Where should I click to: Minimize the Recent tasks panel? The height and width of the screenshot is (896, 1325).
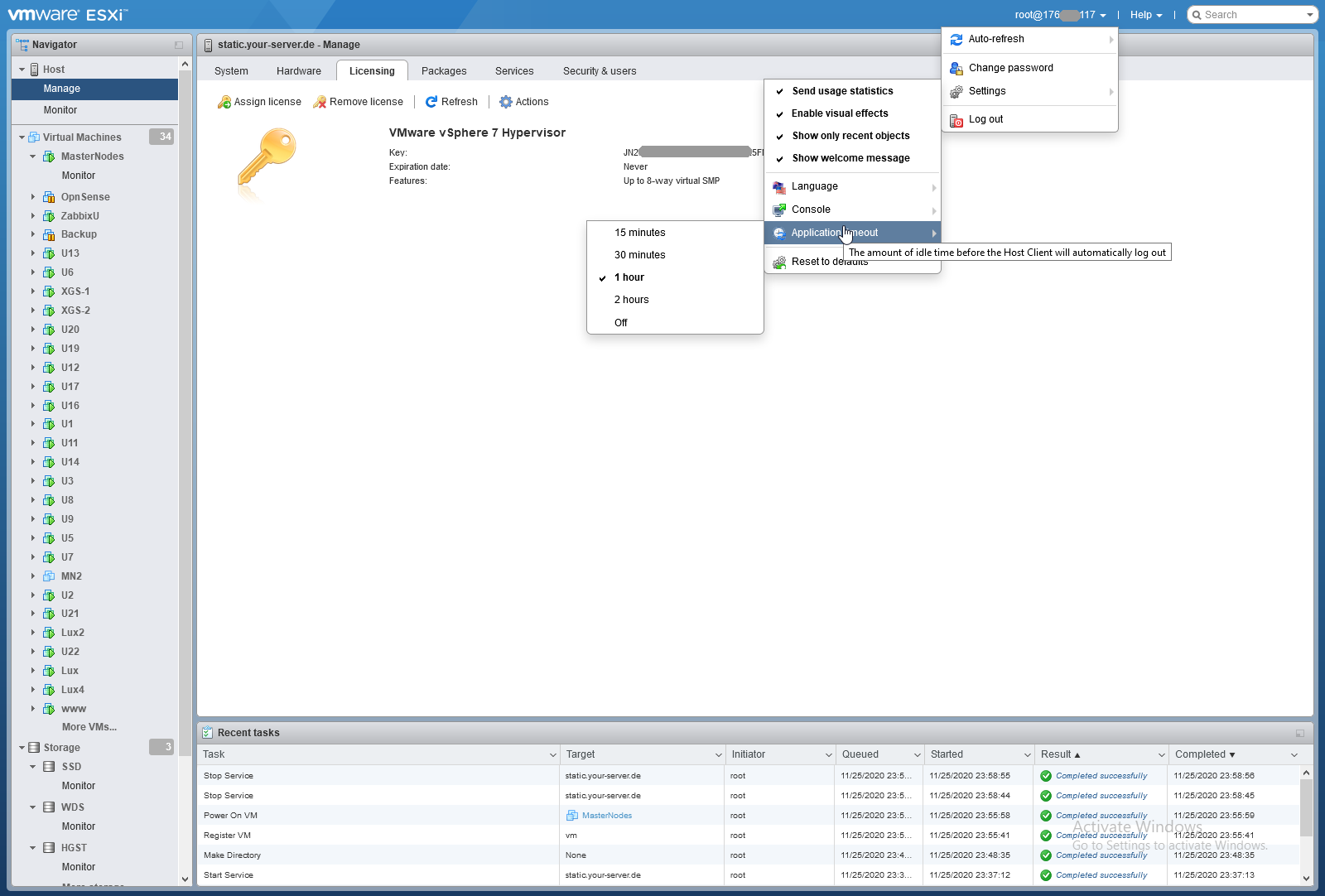pyautogui.click(x=1300, y=733)
